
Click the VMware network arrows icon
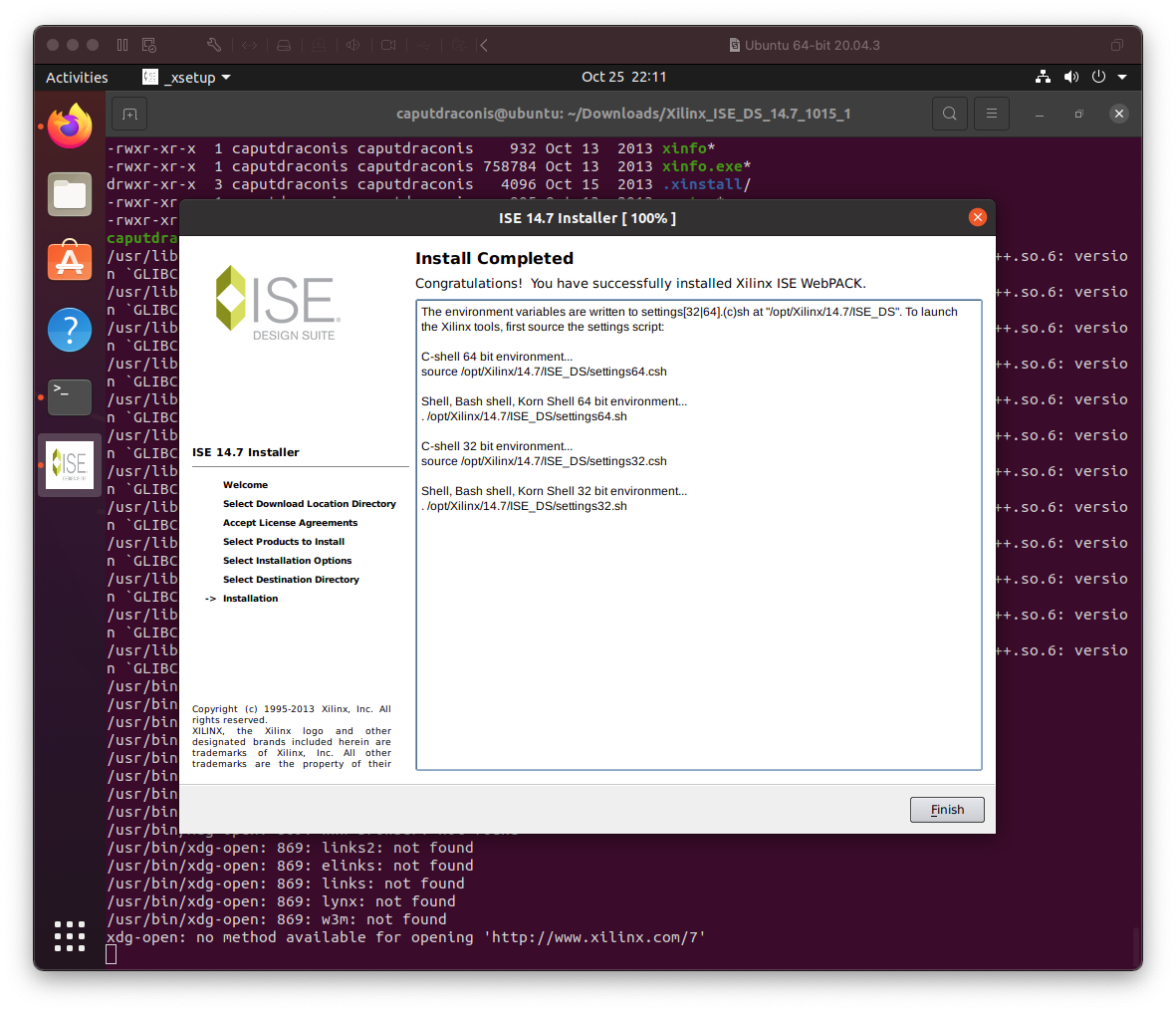[250, 45]
